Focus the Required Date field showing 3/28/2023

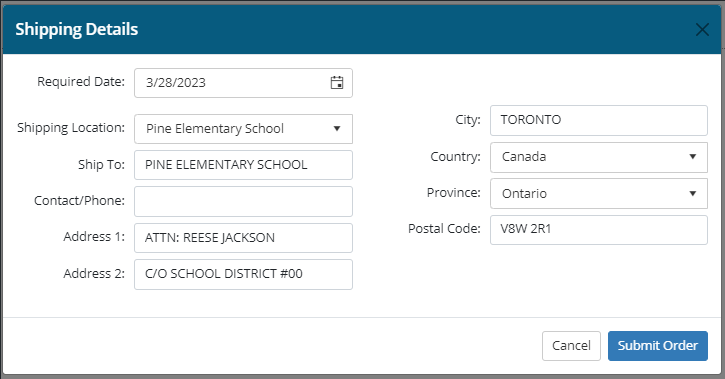point(243,83)
